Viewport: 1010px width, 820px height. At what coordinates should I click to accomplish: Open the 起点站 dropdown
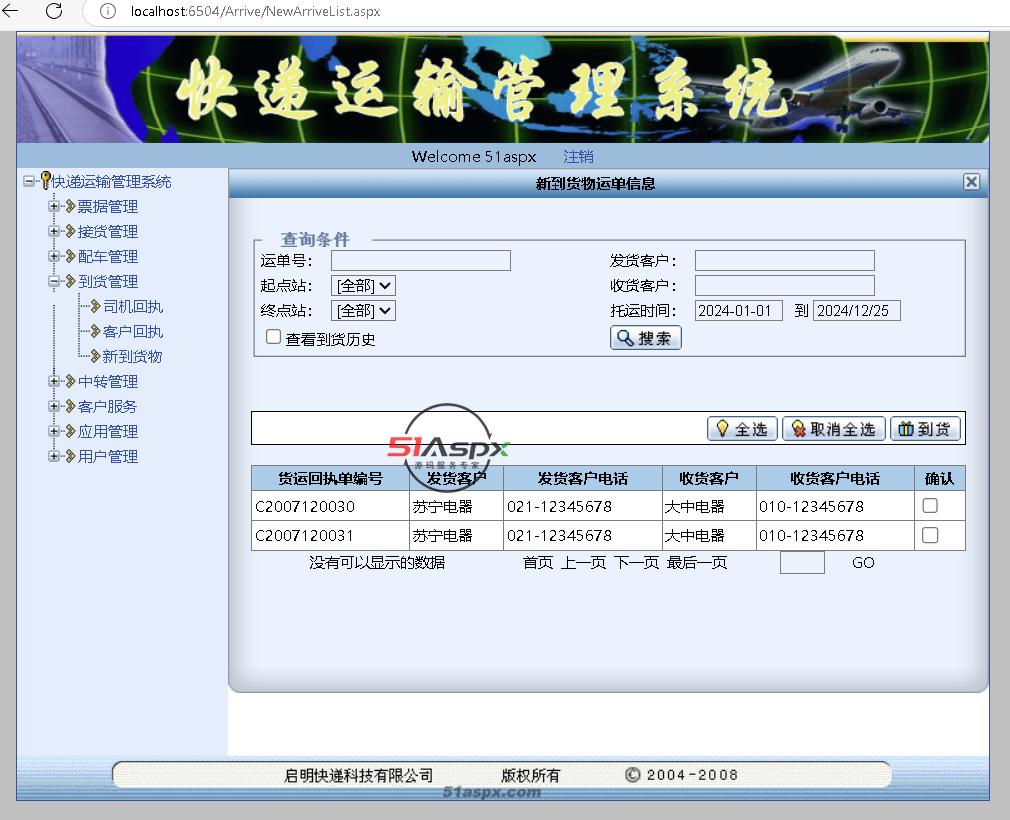click(x=363, y=285)
